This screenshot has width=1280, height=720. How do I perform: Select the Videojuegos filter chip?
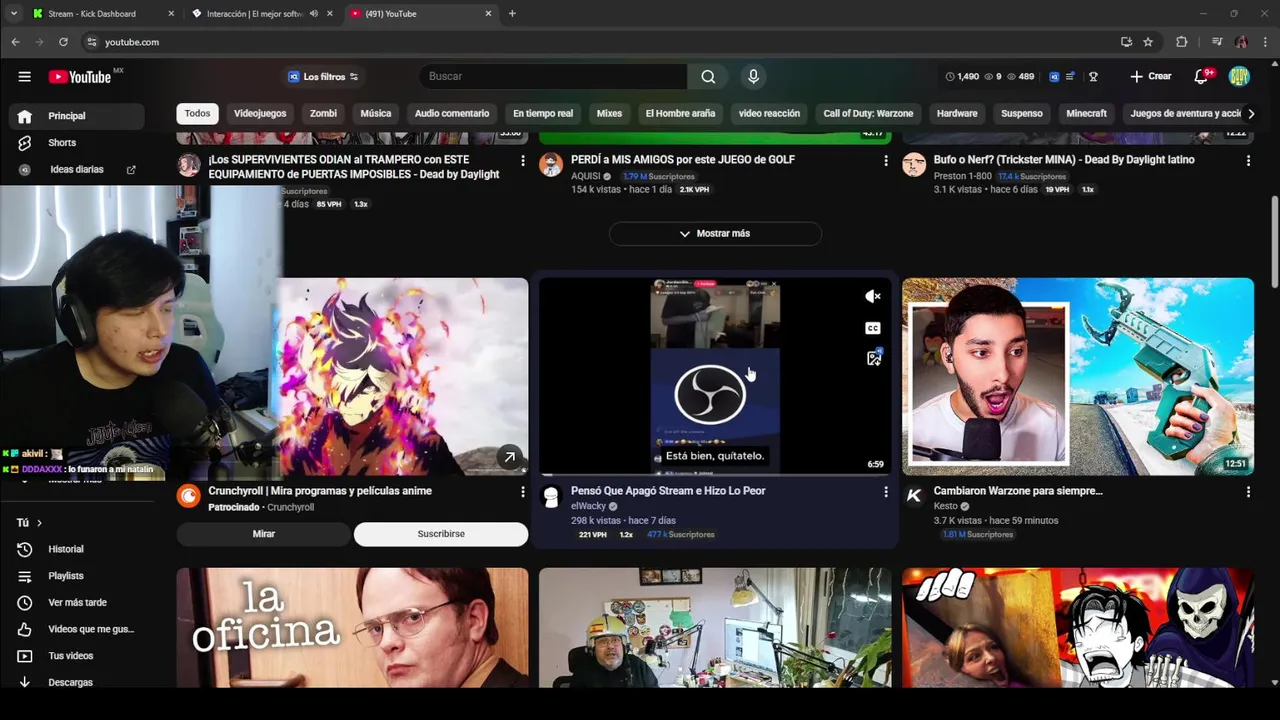pos(260,114)
